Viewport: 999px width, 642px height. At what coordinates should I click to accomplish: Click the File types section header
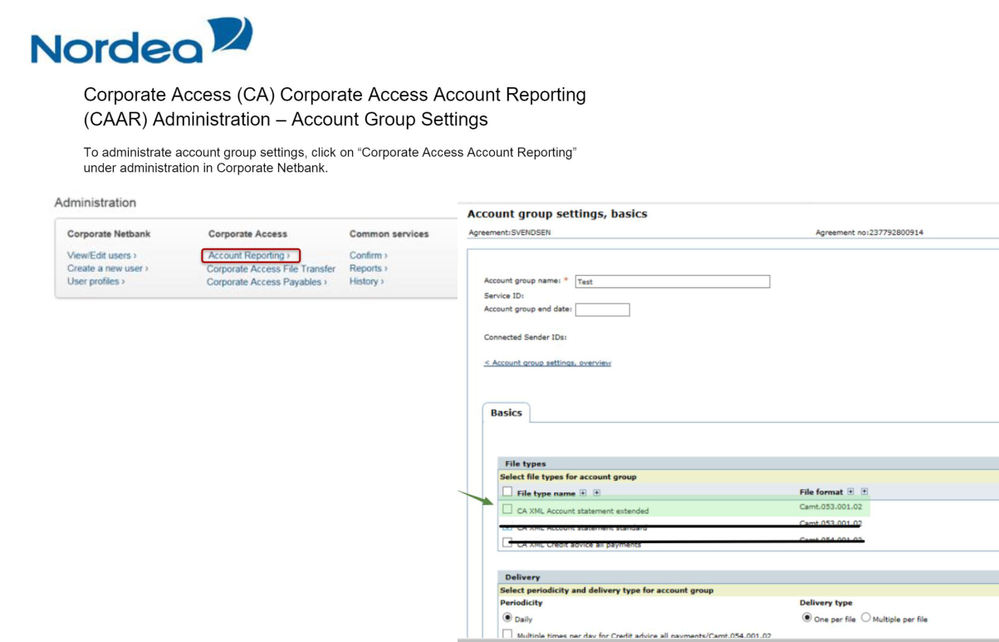coord(749,464)
